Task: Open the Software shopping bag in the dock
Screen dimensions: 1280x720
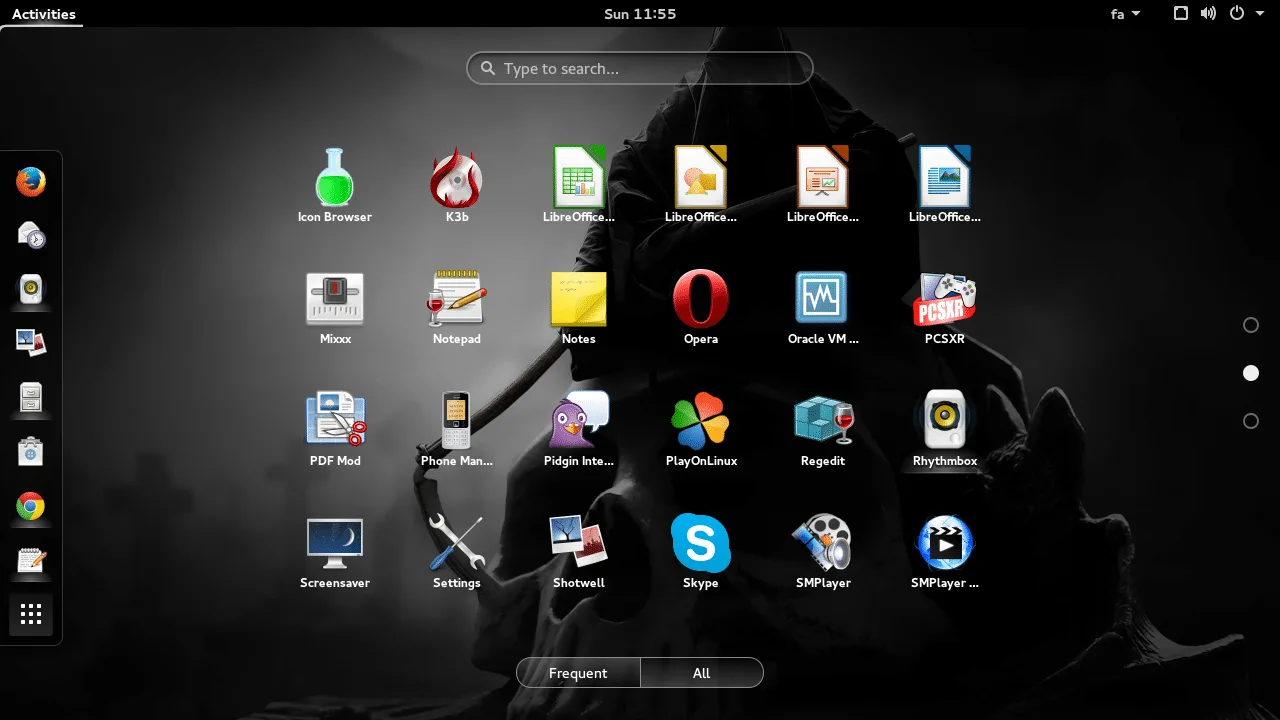Action: pyautogui.click(x=31, y=452)
